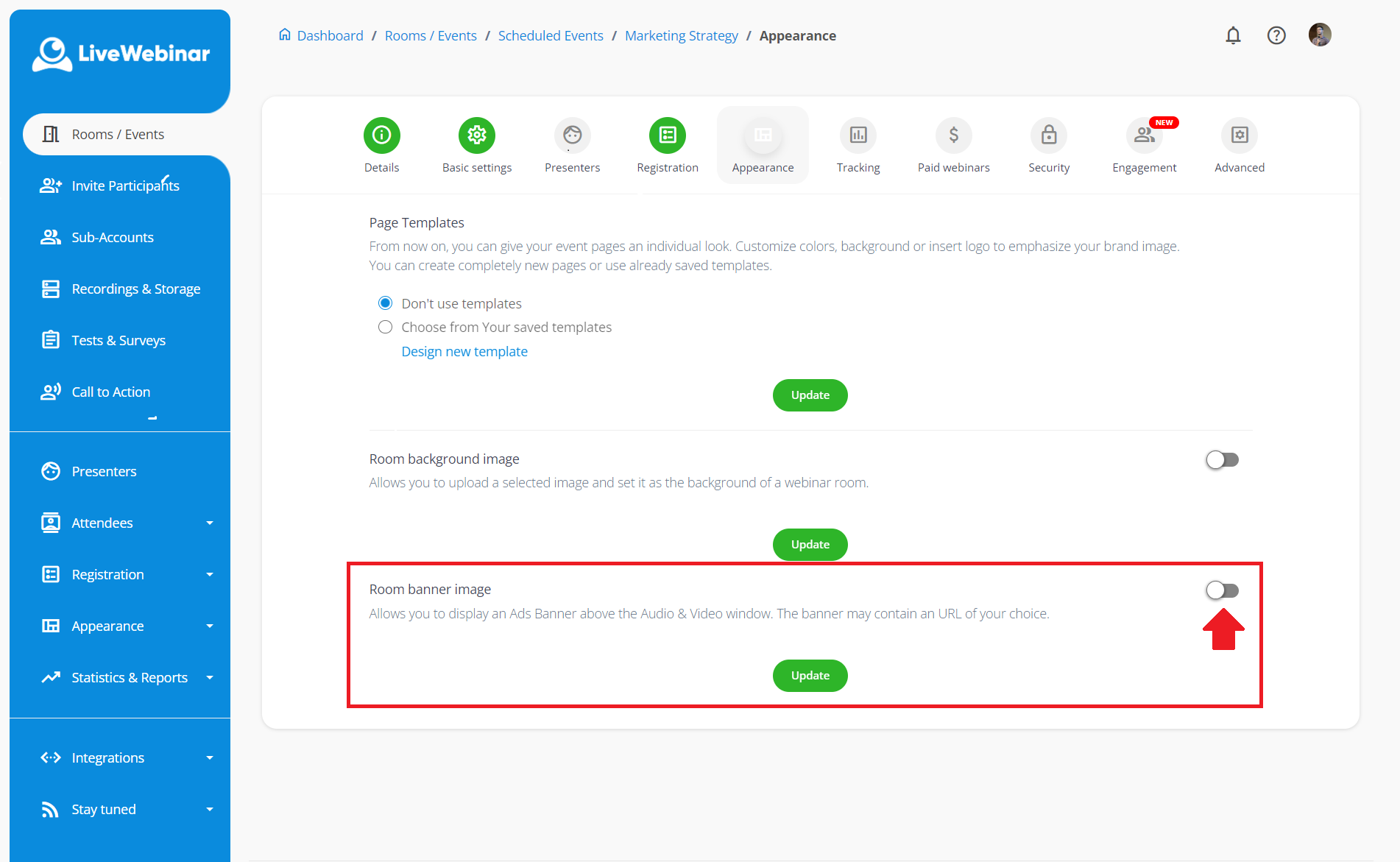1400x862 pixels.
Task: Open the Engagement icon marked NEW
Action: click(x=1144, y=135)
